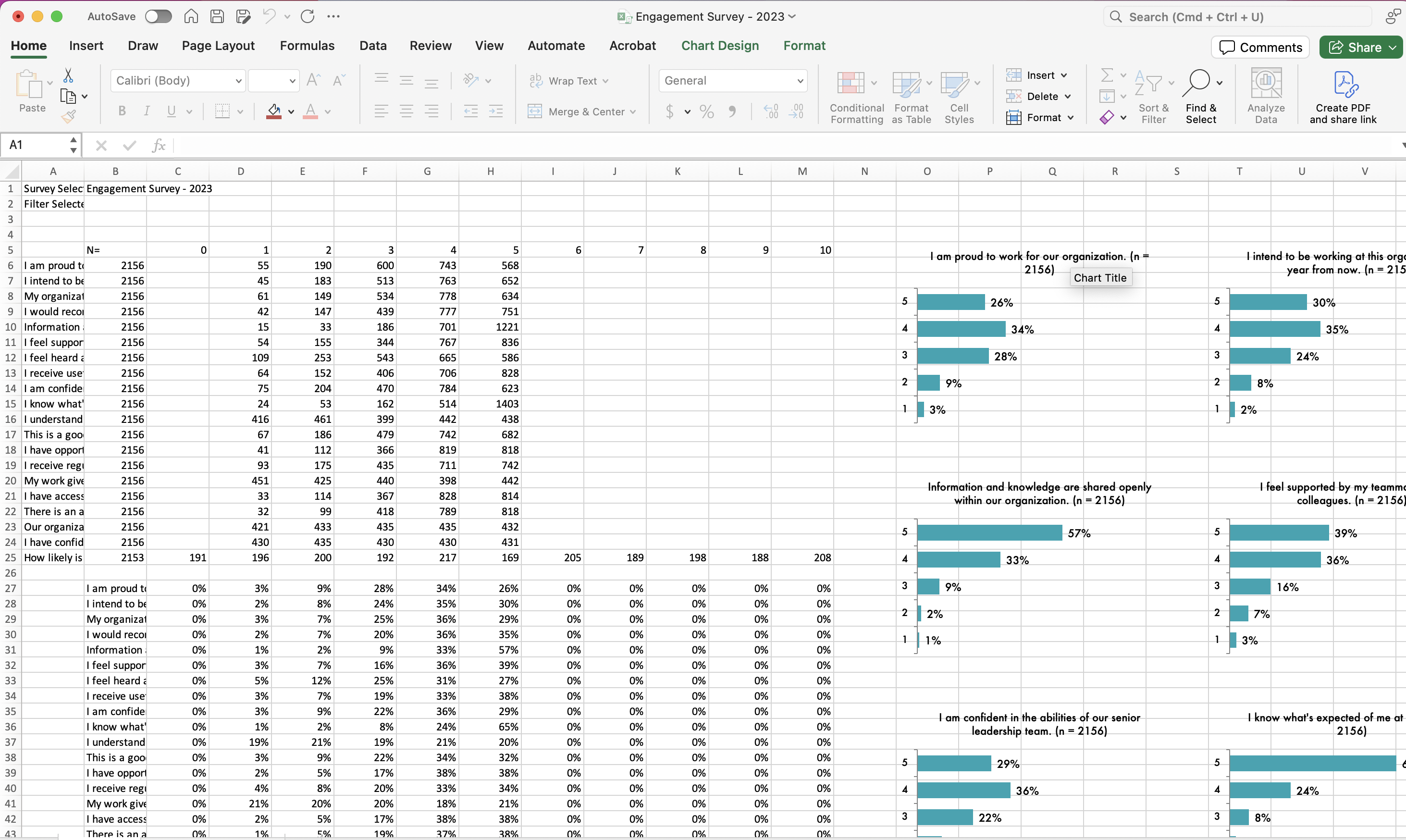This screenshot has height=840, width=1406.
Task: Click the green Share button
Action: [x=1361, y=47]
